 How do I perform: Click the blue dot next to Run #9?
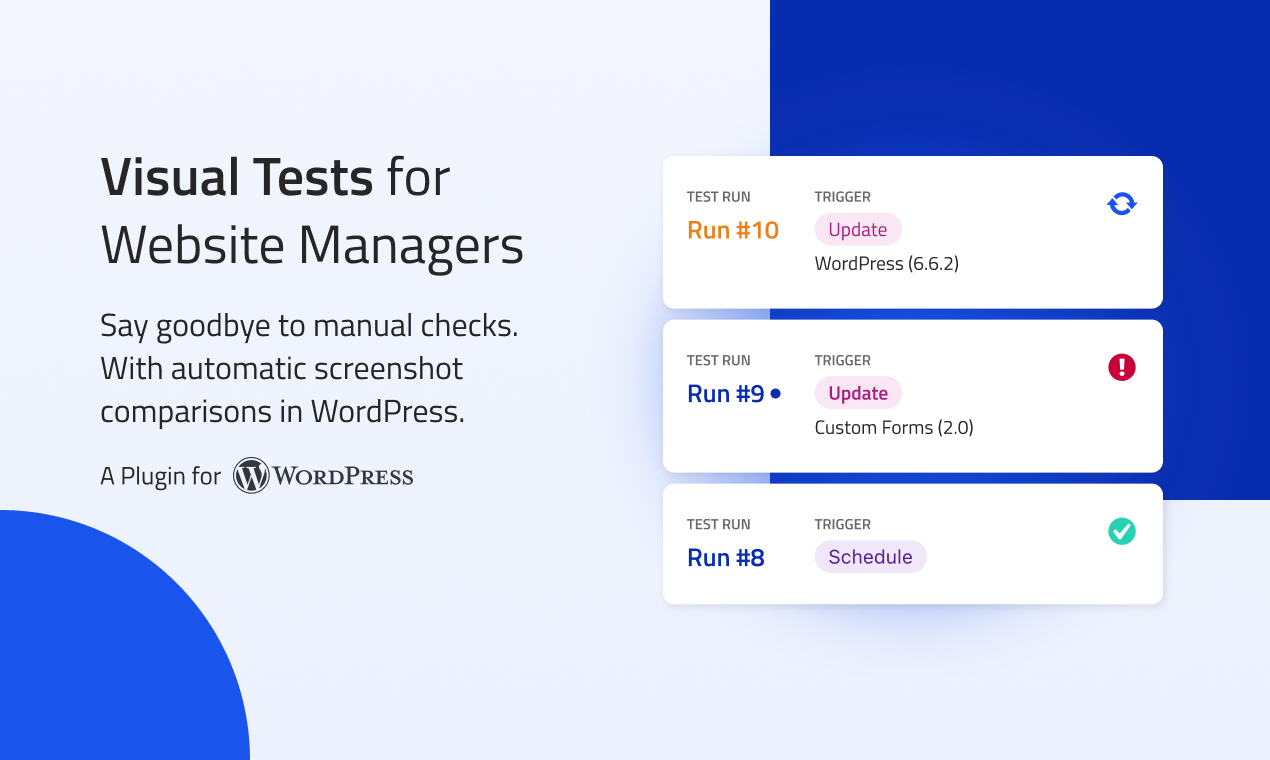[x=775, y=394]
